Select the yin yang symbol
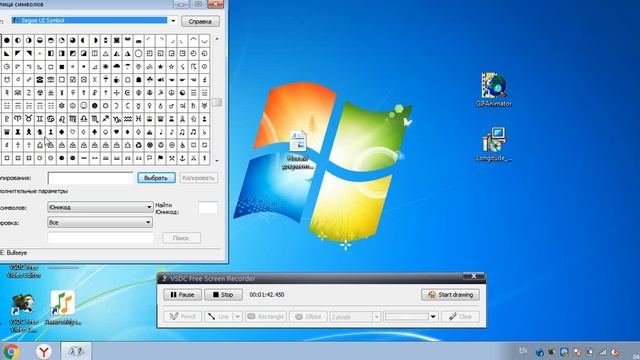Image resolution: width=640 pixels, height=360 pixels. click(x=182, y=93)
